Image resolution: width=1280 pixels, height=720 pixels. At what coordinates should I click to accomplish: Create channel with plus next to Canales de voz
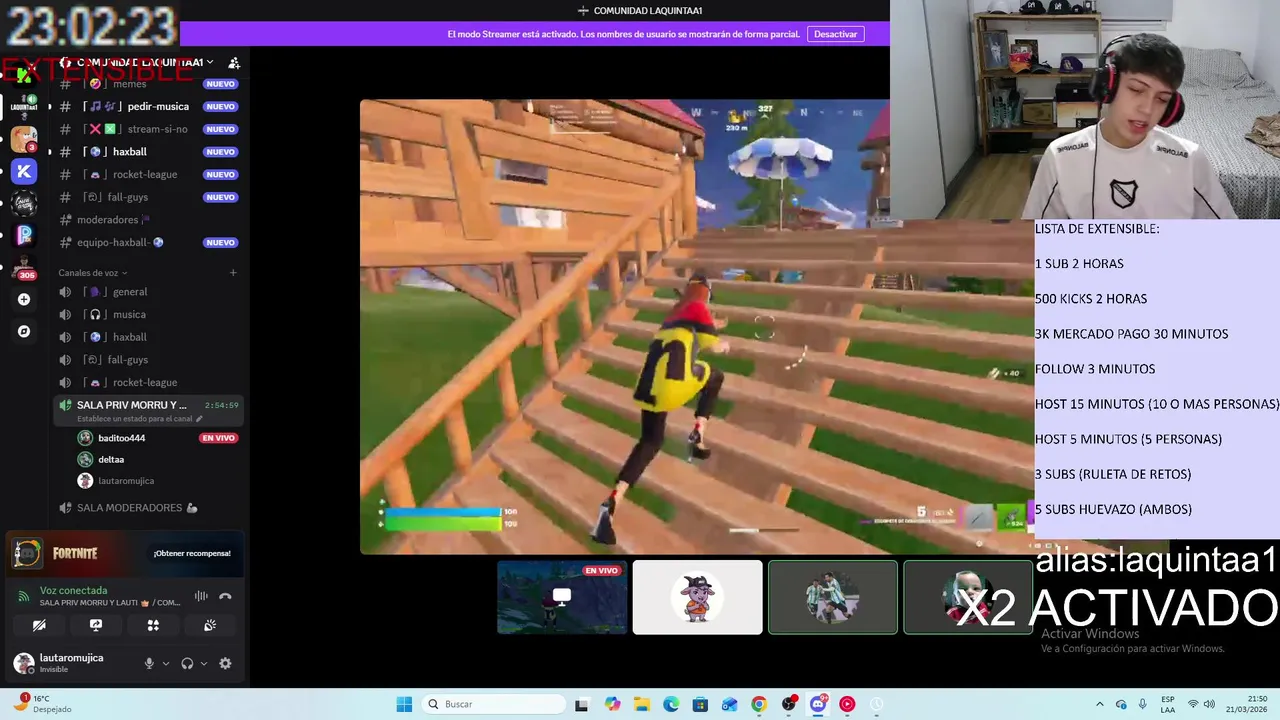pyautogui.click(x=233, y=272)
